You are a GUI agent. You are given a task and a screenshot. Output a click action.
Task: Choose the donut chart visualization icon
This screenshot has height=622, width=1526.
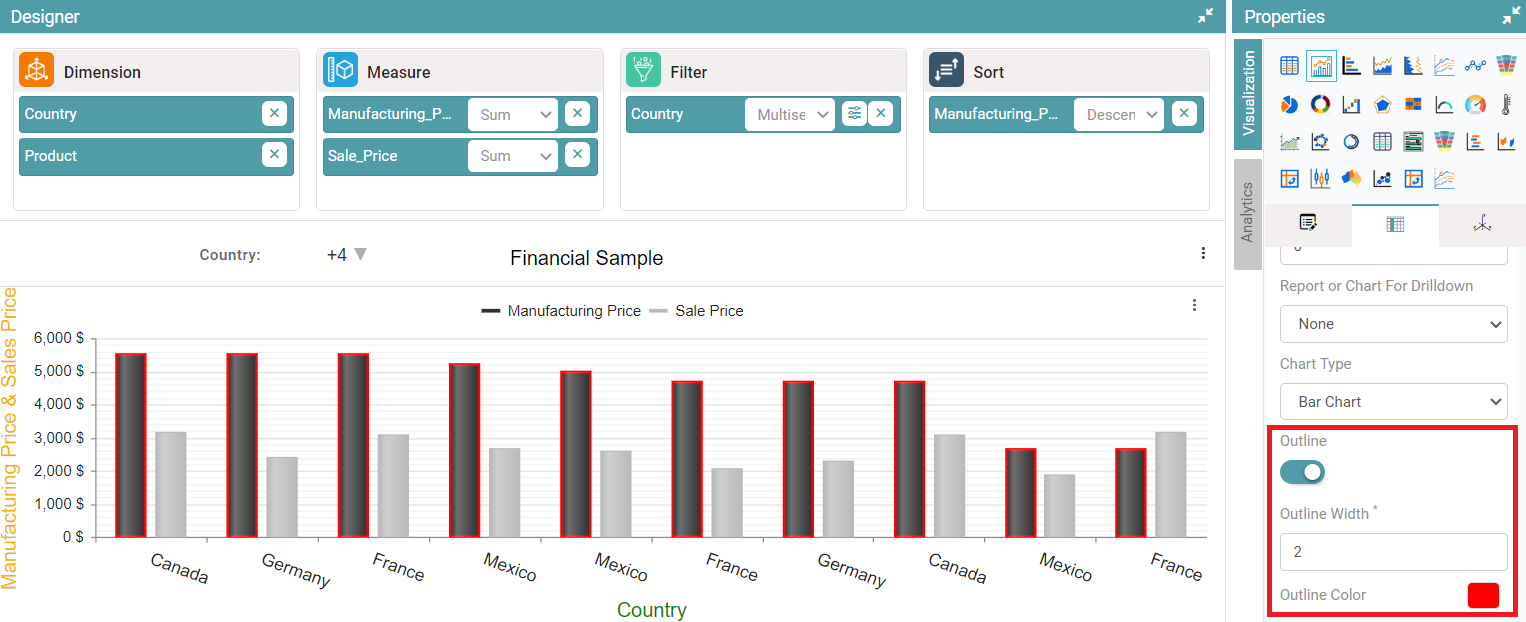(x=1321, y=104)
